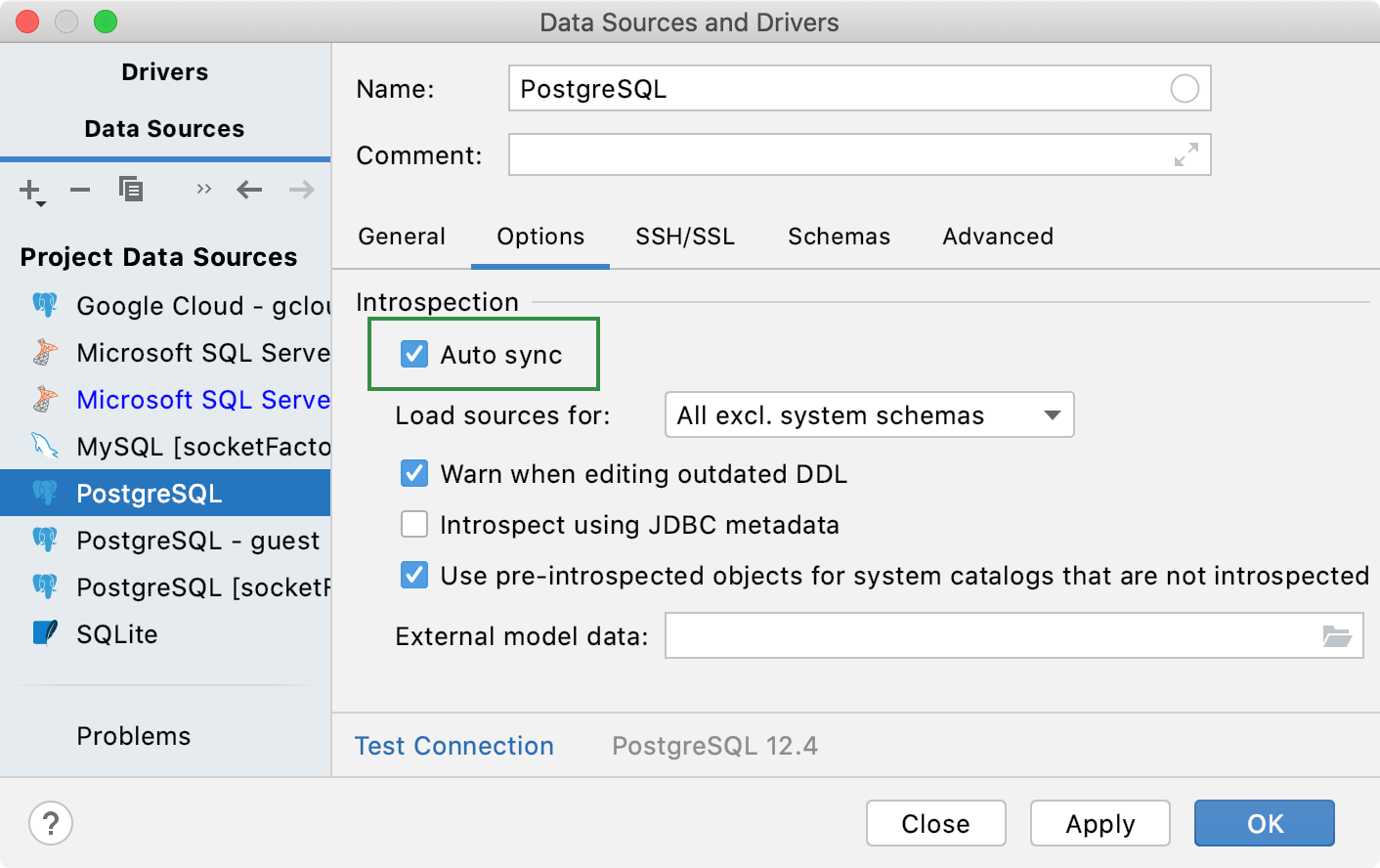The image size is (1380, 868).
Task: Open the Help question mark icon
Action: coord(50,823)
